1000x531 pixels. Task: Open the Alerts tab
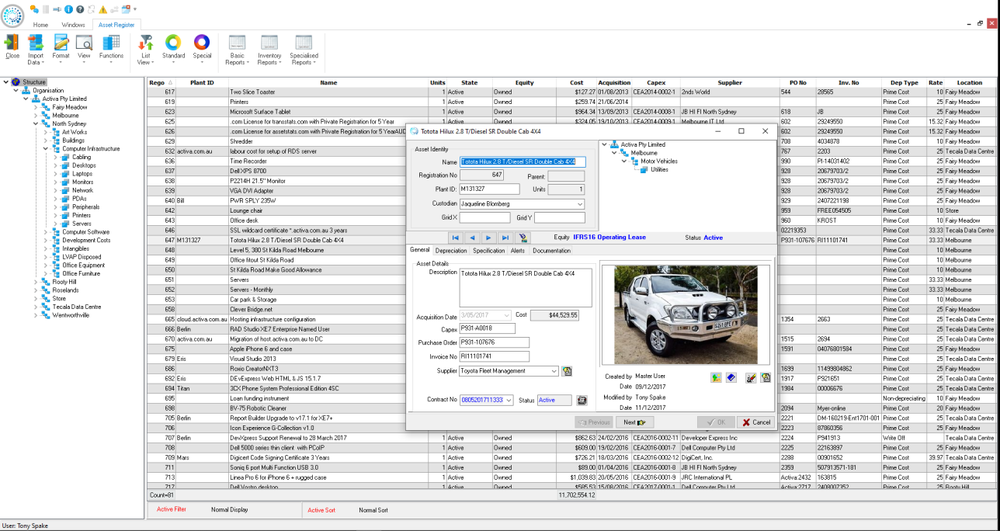click(x=517, y=251)
